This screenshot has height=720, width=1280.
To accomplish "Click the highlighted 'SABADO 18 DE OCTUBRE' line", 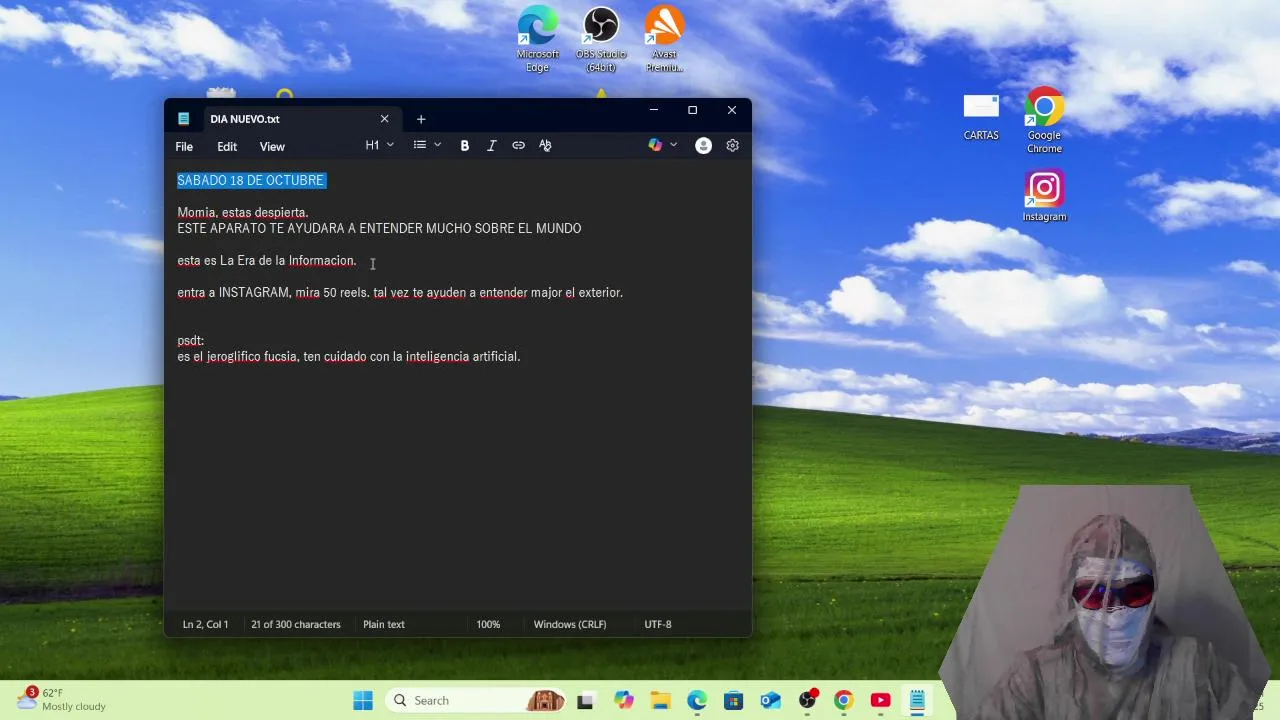I will [x=251, y=180].
